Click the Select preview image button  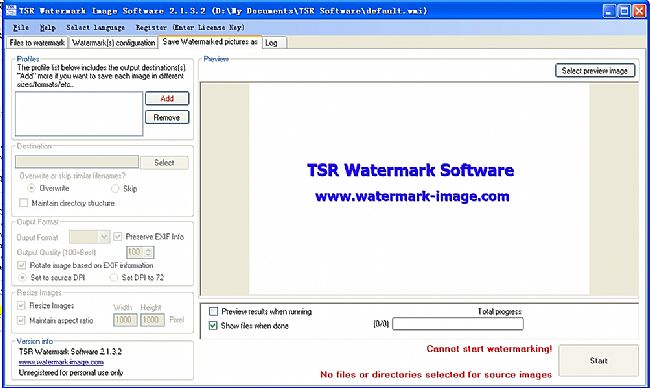click(595, 71)
